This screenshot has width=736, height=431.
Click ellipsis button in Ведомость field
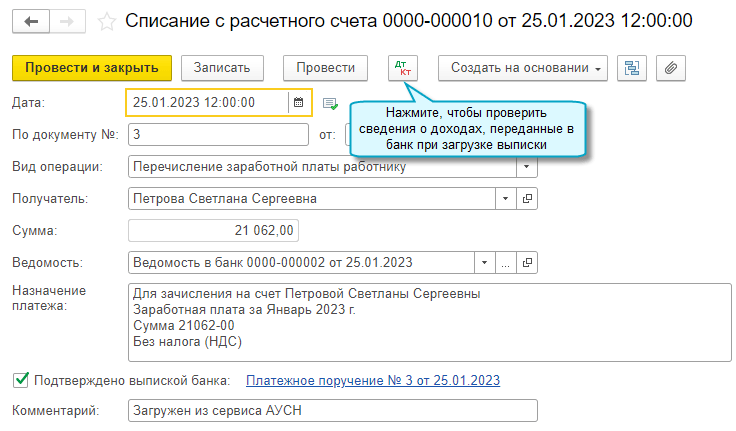click(506, 262)
